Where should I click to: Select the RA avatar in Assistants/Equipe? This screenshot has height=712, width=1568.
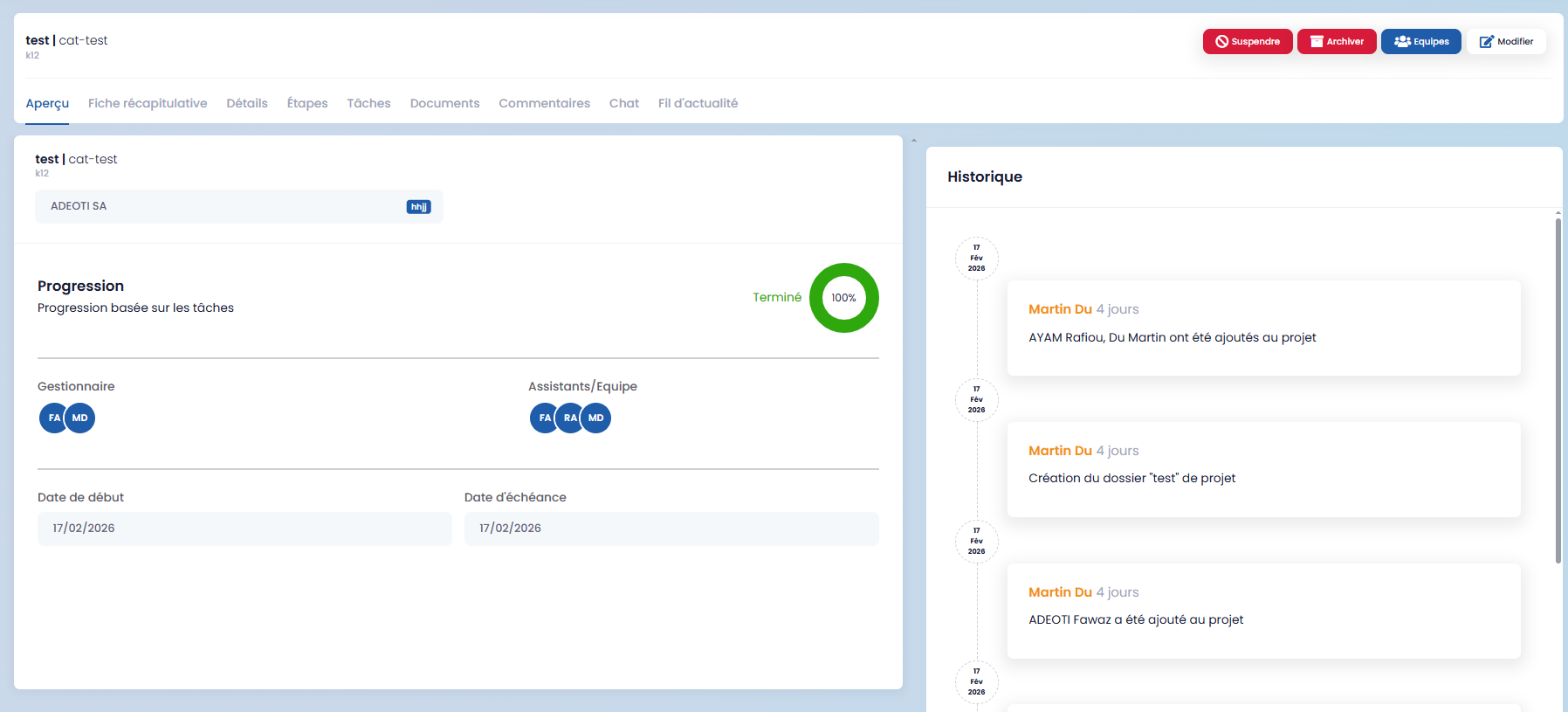569,418
